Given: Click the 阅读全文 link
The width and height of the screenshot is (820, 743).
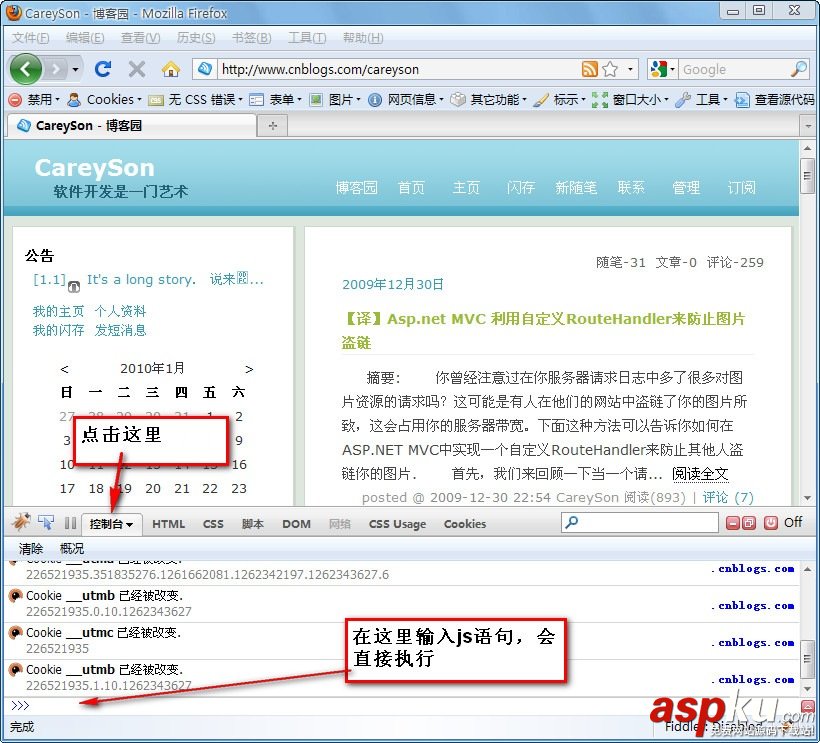Looking at the screenshot, I should 700,474.
